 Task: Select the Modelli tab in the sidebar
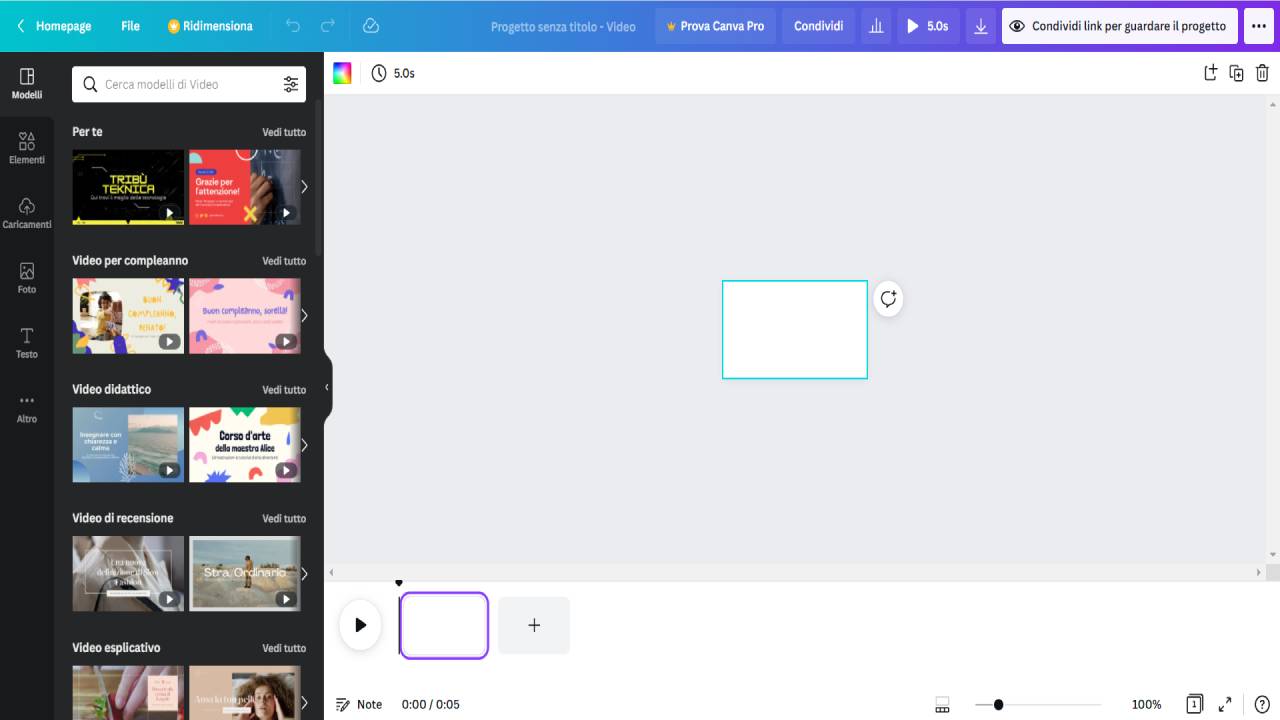click(27, 81)
